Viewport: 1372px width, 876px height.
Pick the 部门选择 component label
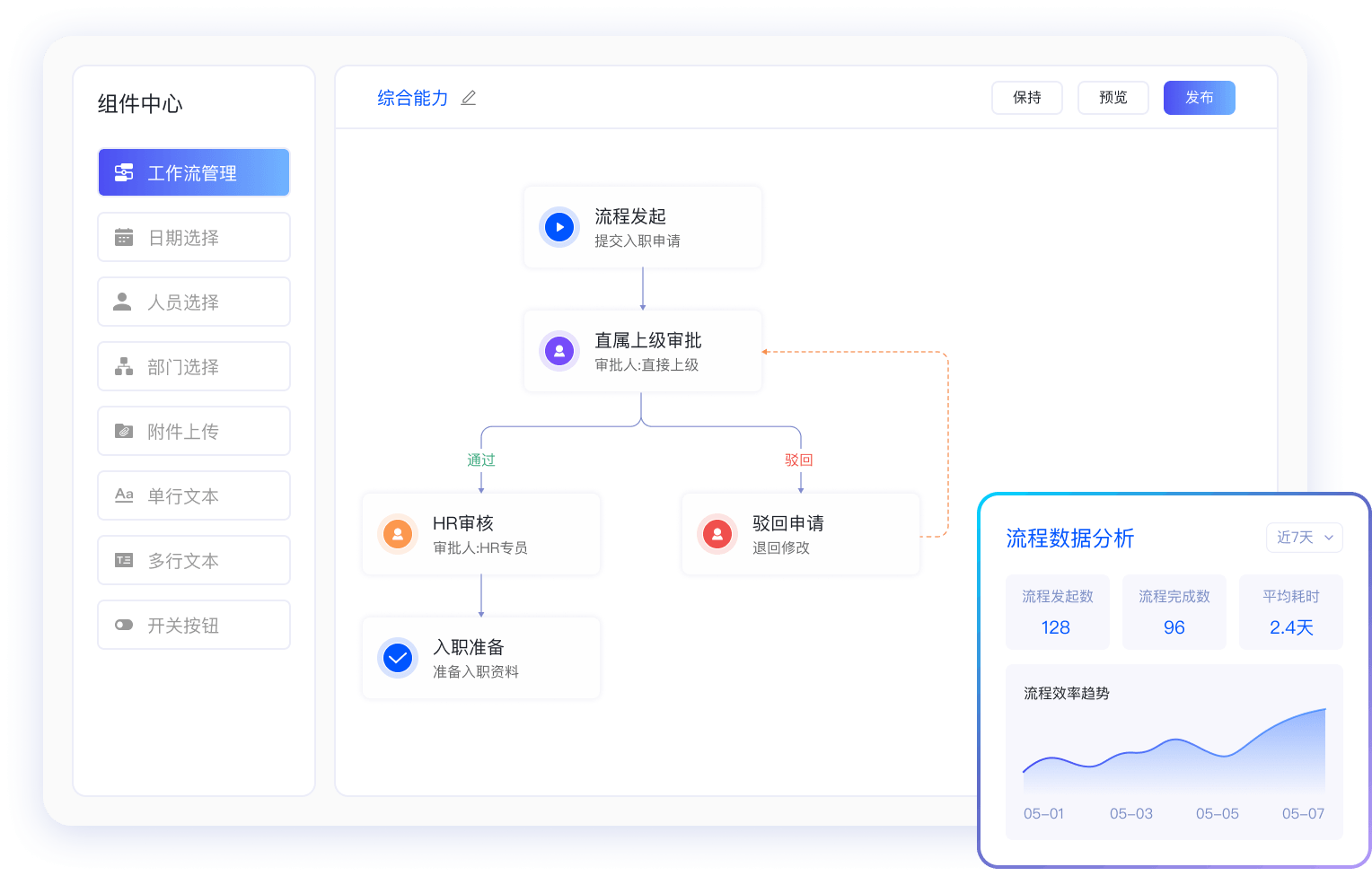click(183, 367)
